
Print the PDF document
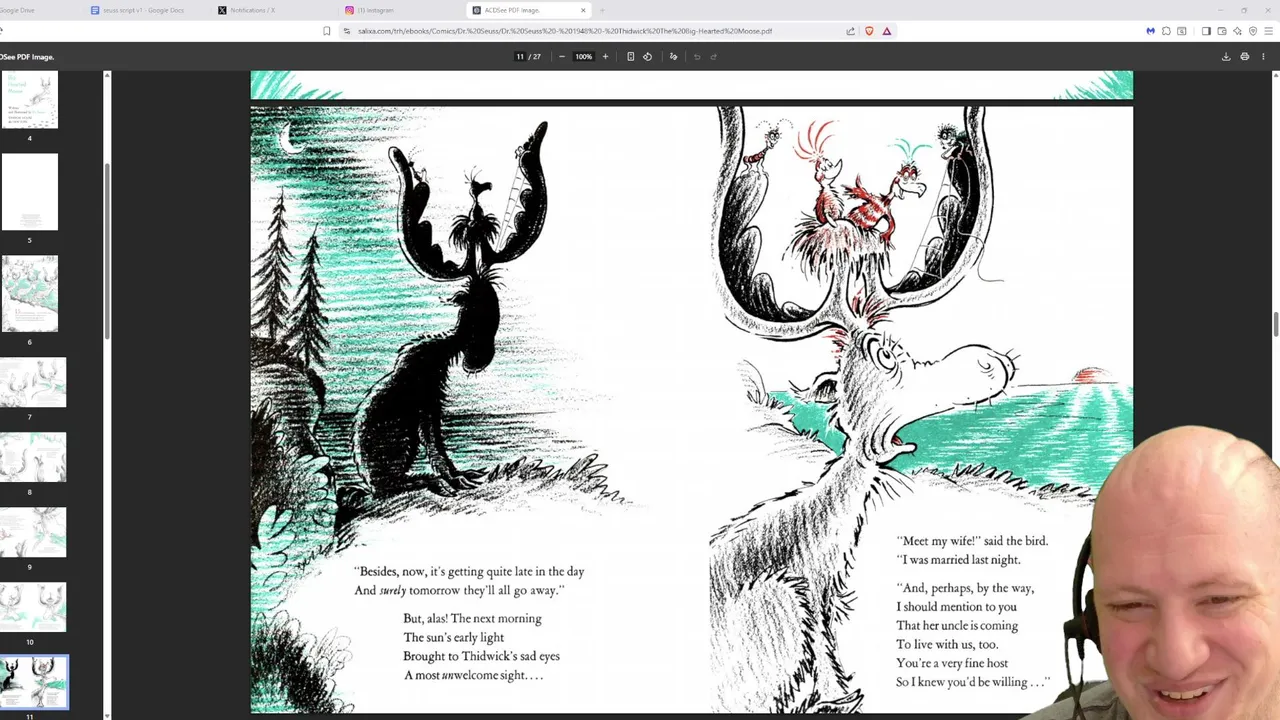[x=1244, y=56]
